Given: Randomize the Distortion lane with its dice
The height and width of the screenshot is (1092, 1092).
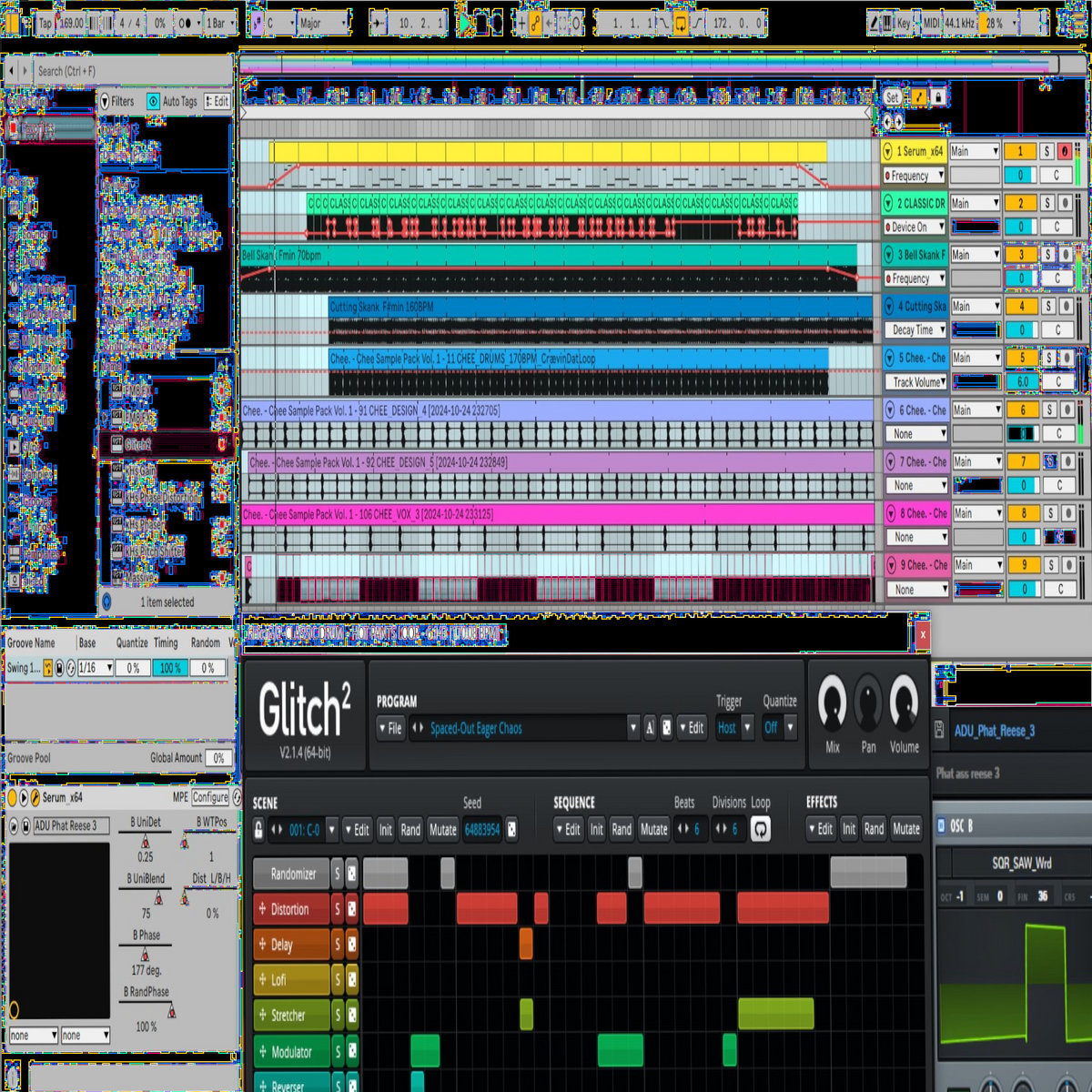Looking at the screenshot, I should (352, 909).
